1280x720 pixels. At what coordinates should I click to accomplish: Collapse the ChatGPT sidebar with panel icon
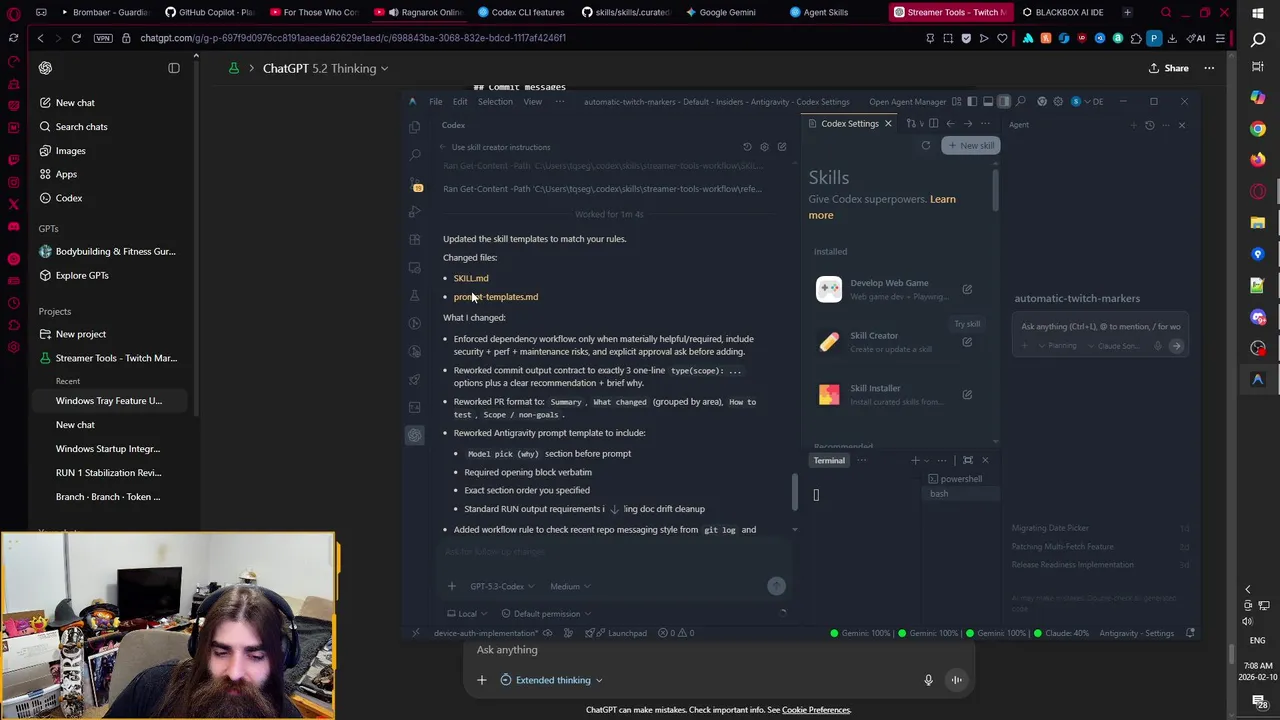tap(174, 68)
